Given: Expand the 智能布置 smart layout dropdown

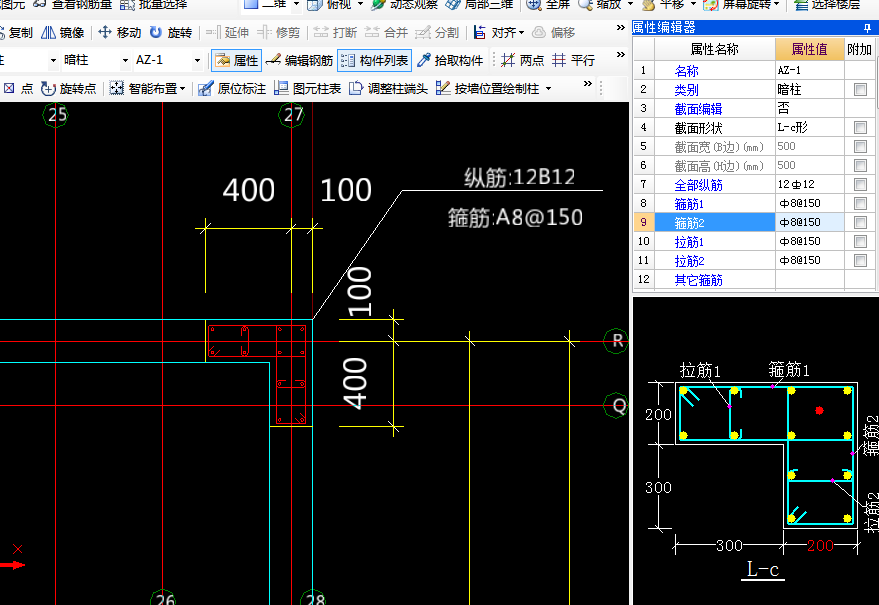Looking at the screenshot, I should [182, 89].
